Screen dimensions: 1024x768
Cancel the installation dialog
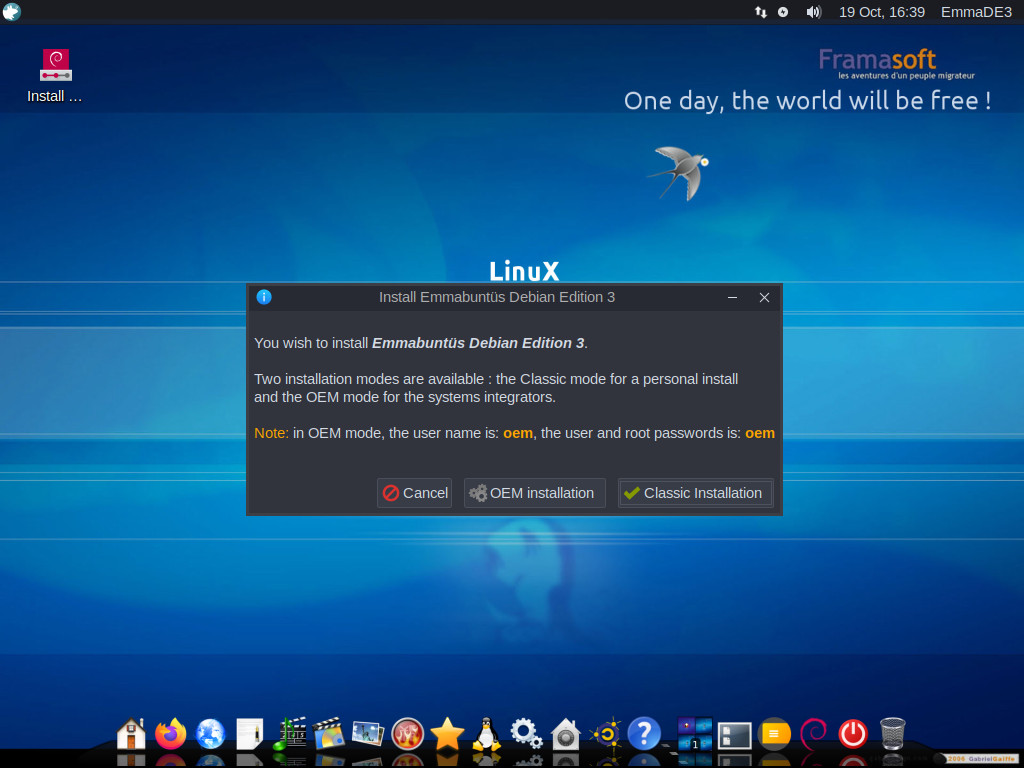click(415, 493)
